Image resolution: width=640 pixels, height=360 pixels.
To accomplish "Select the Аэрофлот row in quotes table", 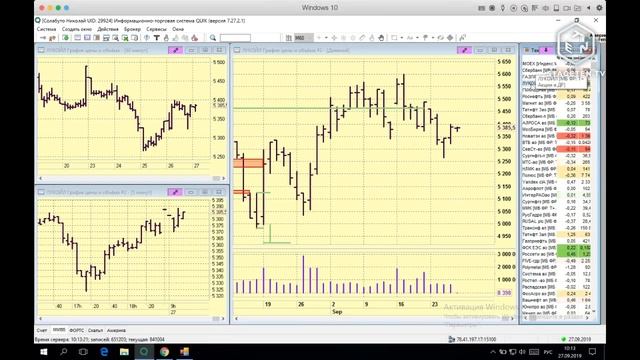I will (556, 189).
